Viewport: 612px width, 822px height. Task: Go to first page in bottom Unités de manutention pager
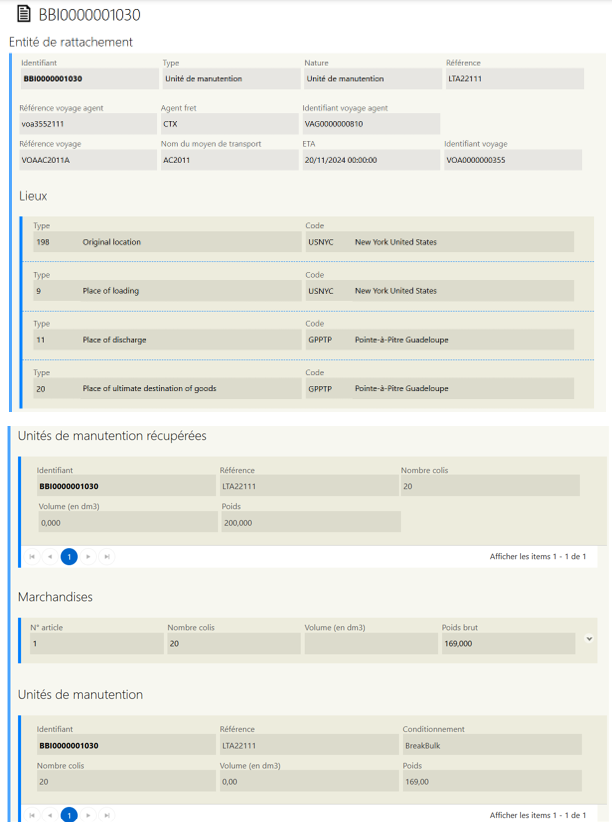click(31, 815)
